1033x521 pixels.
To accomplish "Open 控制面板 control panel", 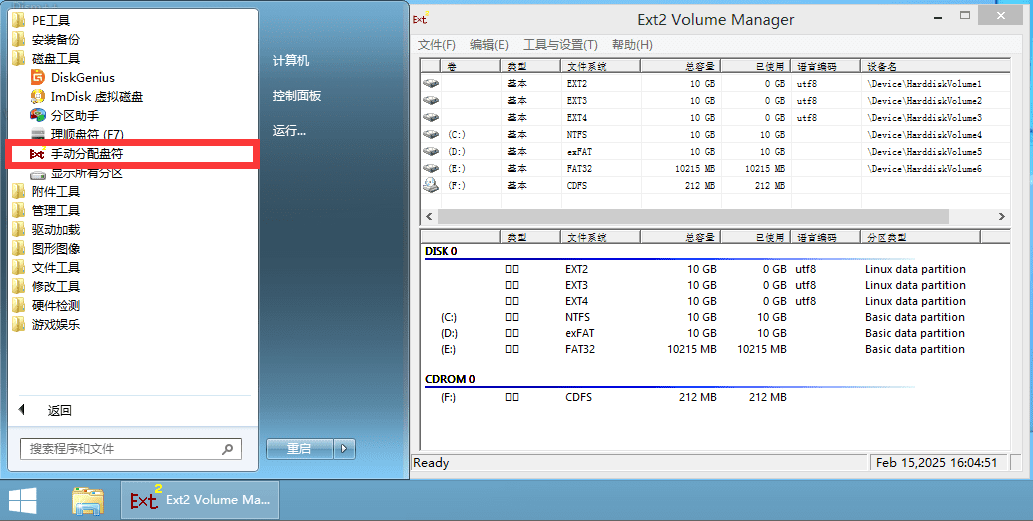I will tap(296, 96).
